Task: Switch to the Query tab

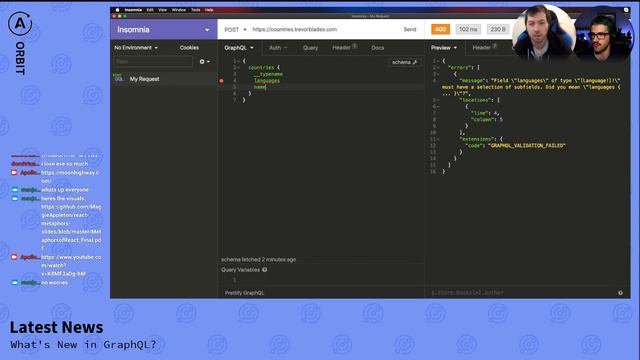Action: click(310, 48)
